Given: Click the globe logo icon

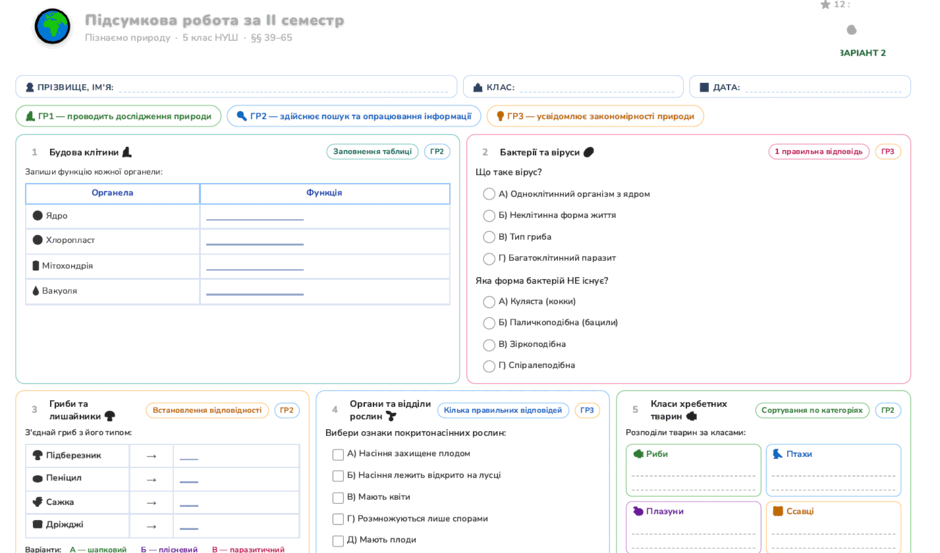Looking at the screenshot, I should (52, 26).
